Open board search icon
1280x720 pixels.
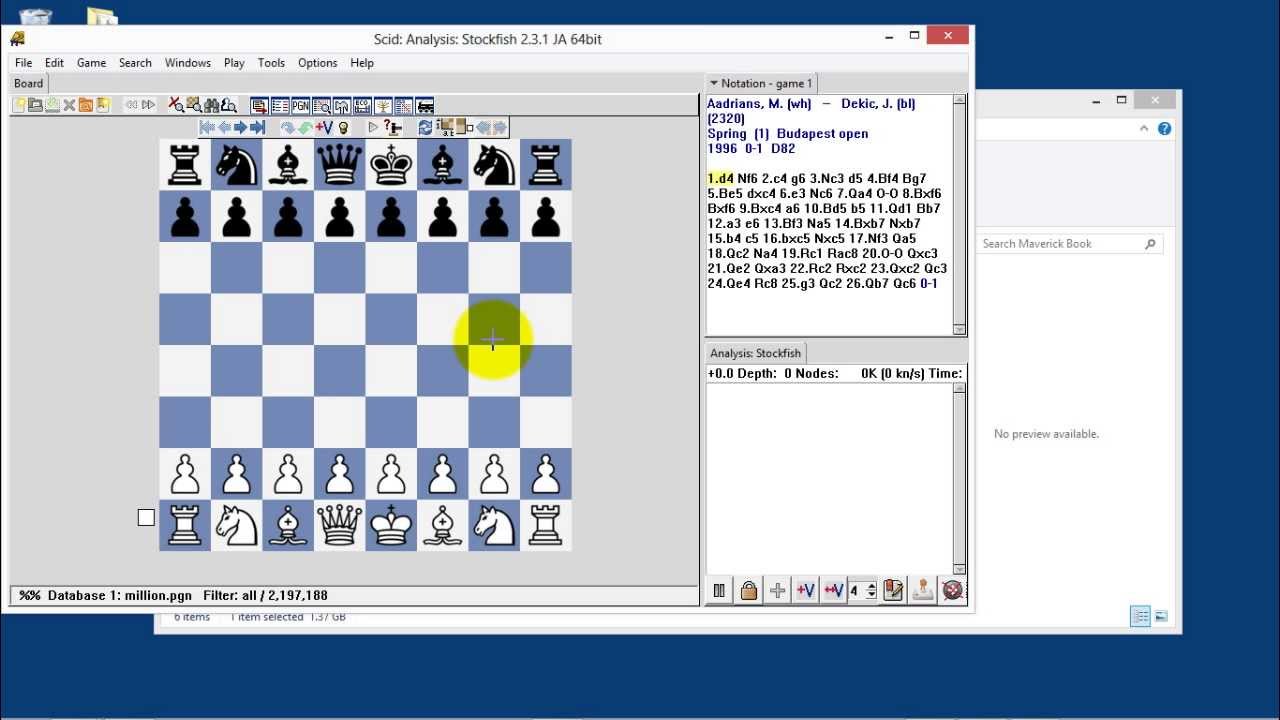193,105
